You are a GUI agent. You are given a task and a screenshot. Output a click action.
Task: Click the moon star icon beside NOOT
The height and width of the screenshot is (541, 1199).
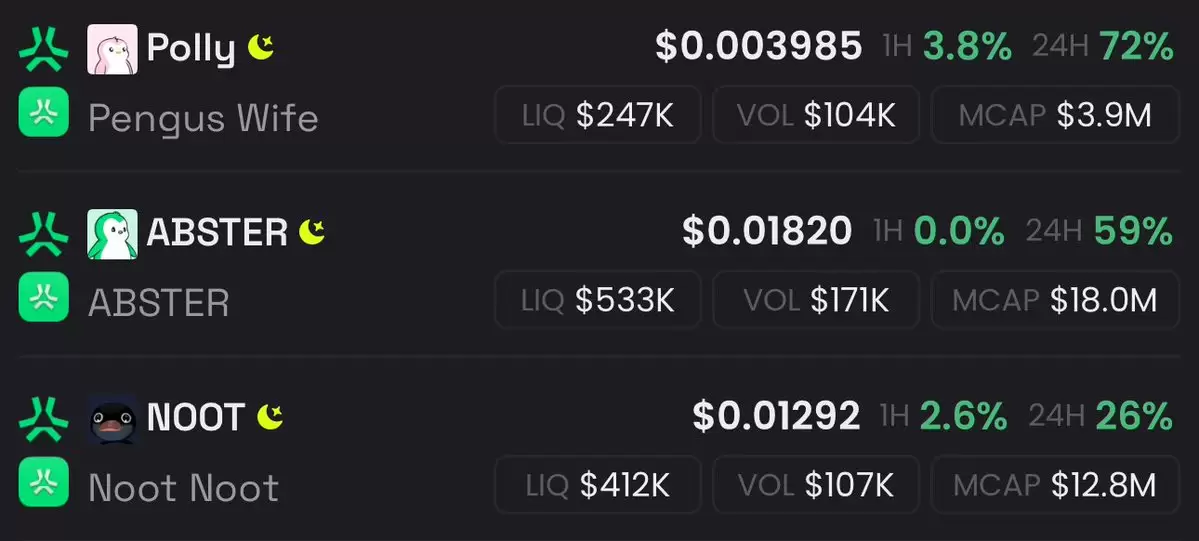click(270, 417)
